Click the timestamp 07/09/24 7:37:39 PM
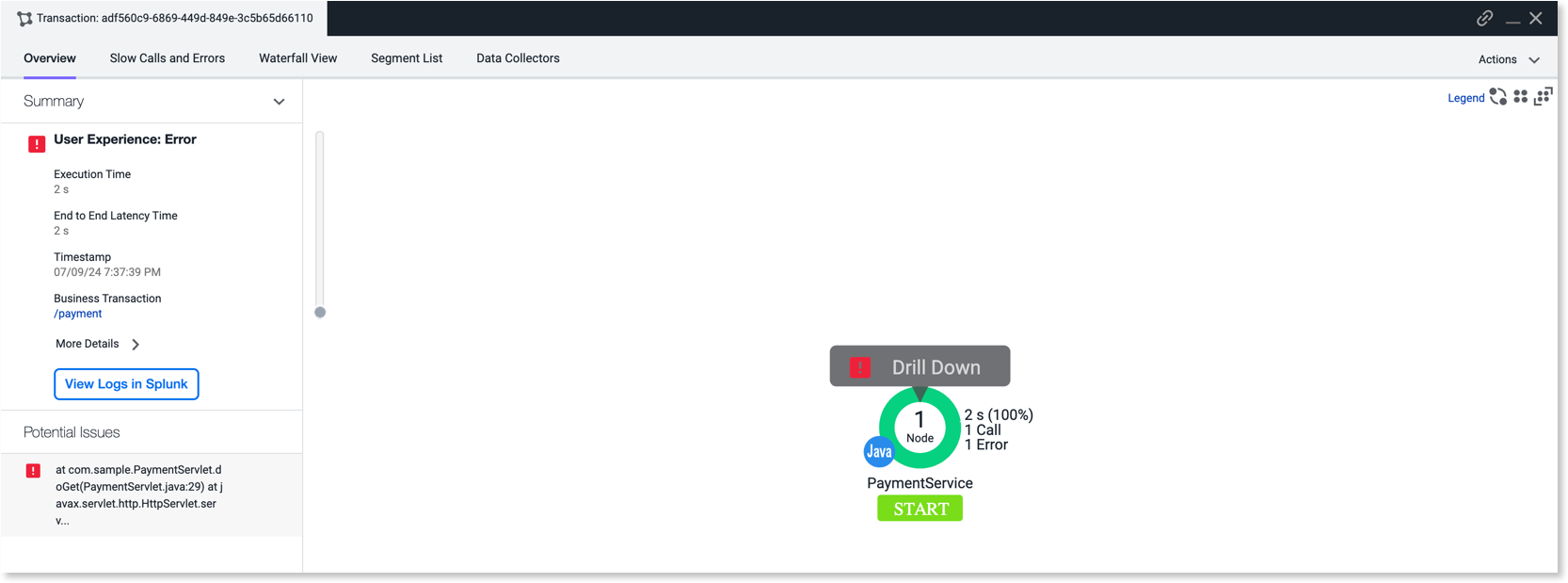The height and width of the screenshot is (583, 1568). pos(107,272)
